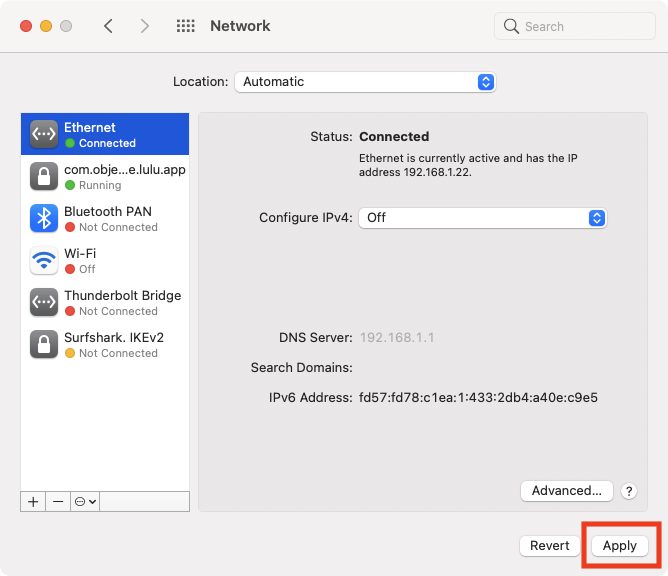Select the Surfshark IKEv2 lock icon

[44, 344]
